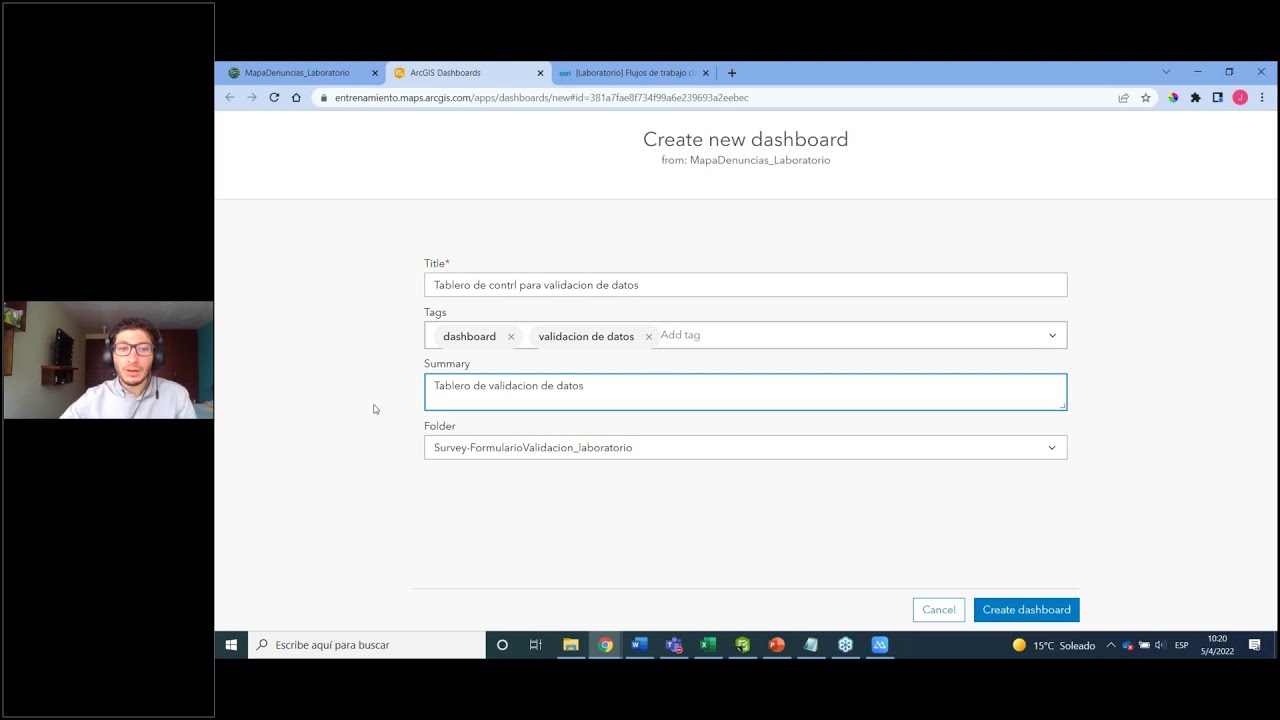The width and height of the screenshot is (1280, 720).
Task: Open Cortana circle on the taskbar
Action: 502,645
